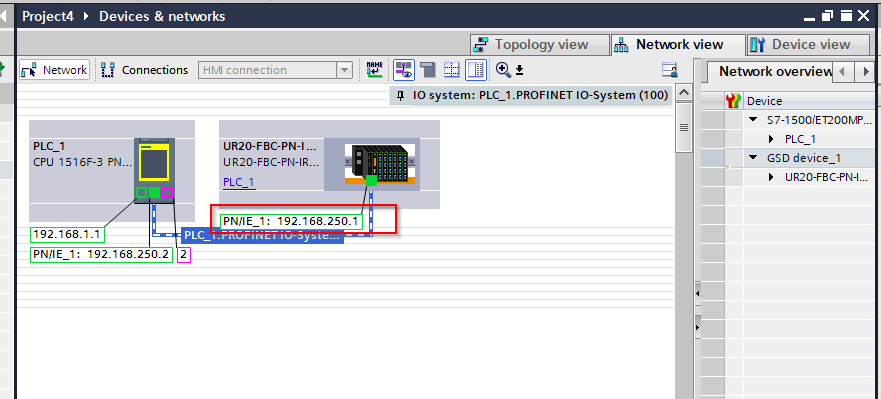Open zoom level dropdown arrow
Viewport: 881px width, 399px height.
pyautogui.click(x=520, y=70)
